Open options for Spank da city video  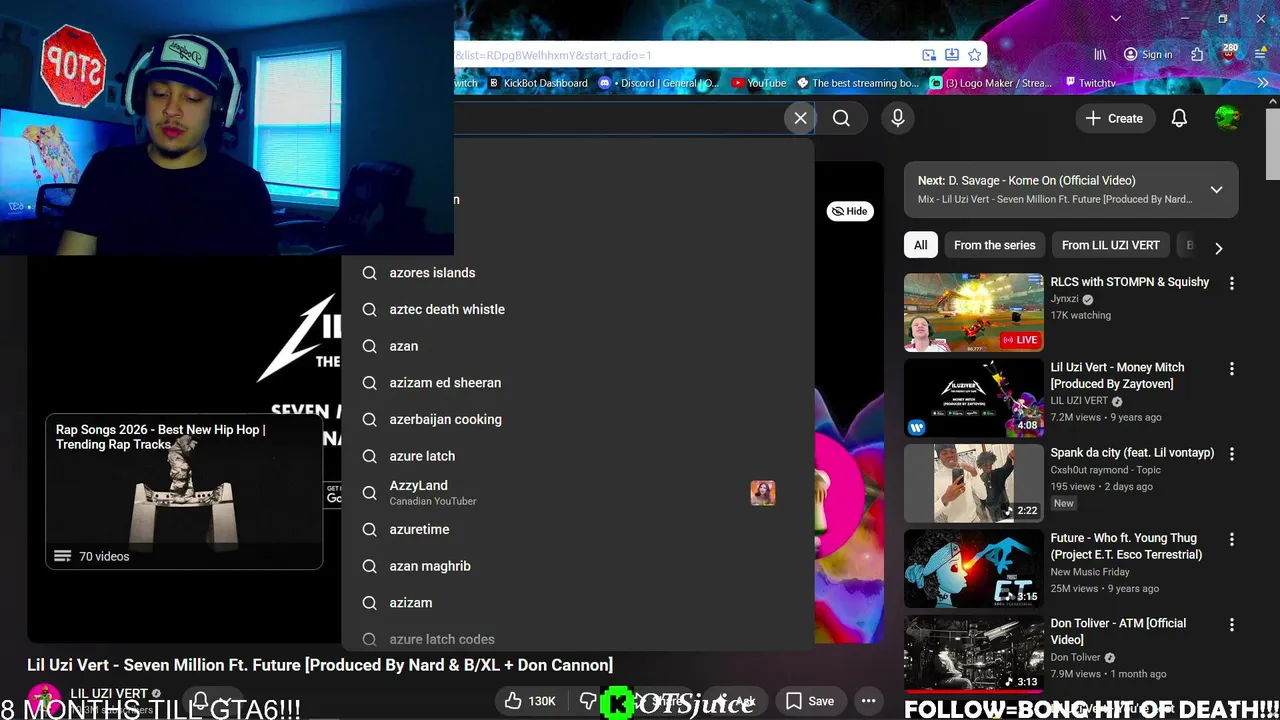pyautogui.click(x=1232, y=454)
